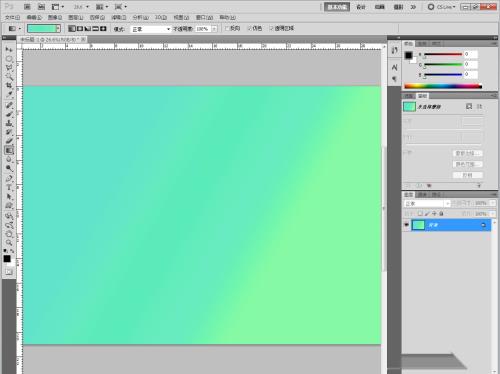500x374 pixels.
Task: Open the 编辑 (Edit) menu
Action: pyautogui.click(x=34, y=17)
